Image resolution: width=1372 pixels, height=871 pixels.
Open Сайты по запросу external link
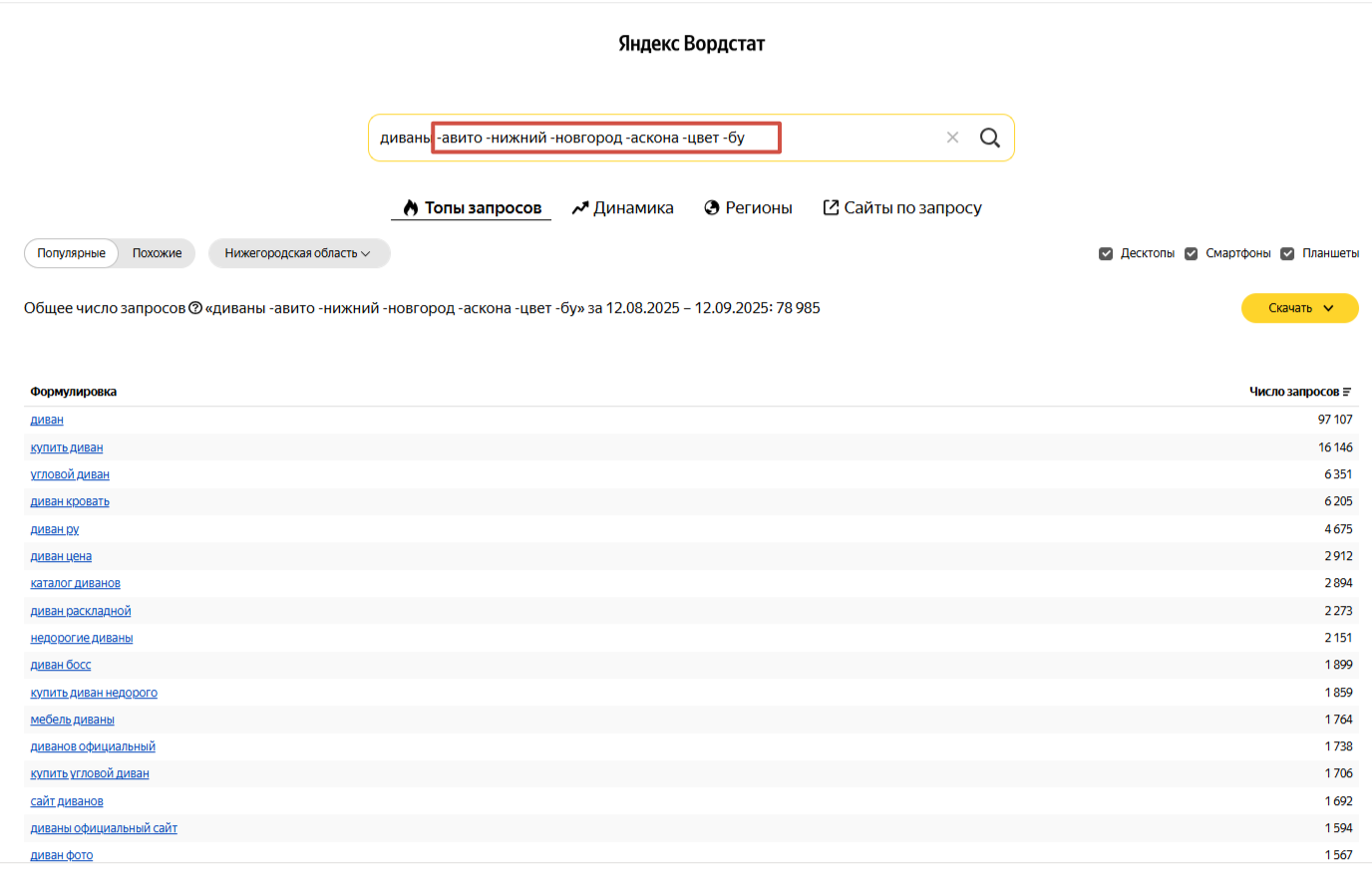click(901, 207)
